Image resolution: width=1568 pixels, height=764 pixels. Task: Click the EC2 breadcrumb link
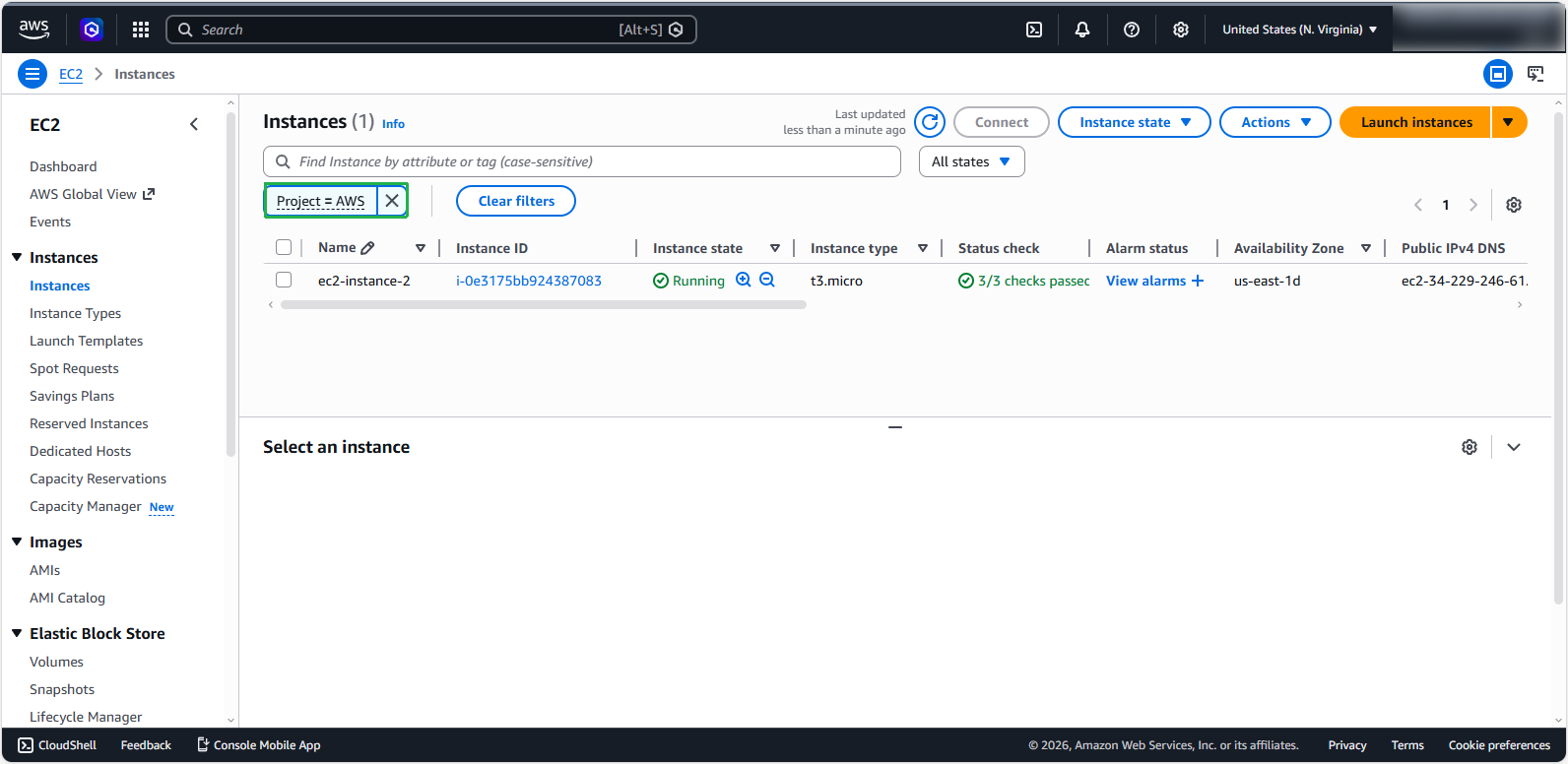(71, 74)
